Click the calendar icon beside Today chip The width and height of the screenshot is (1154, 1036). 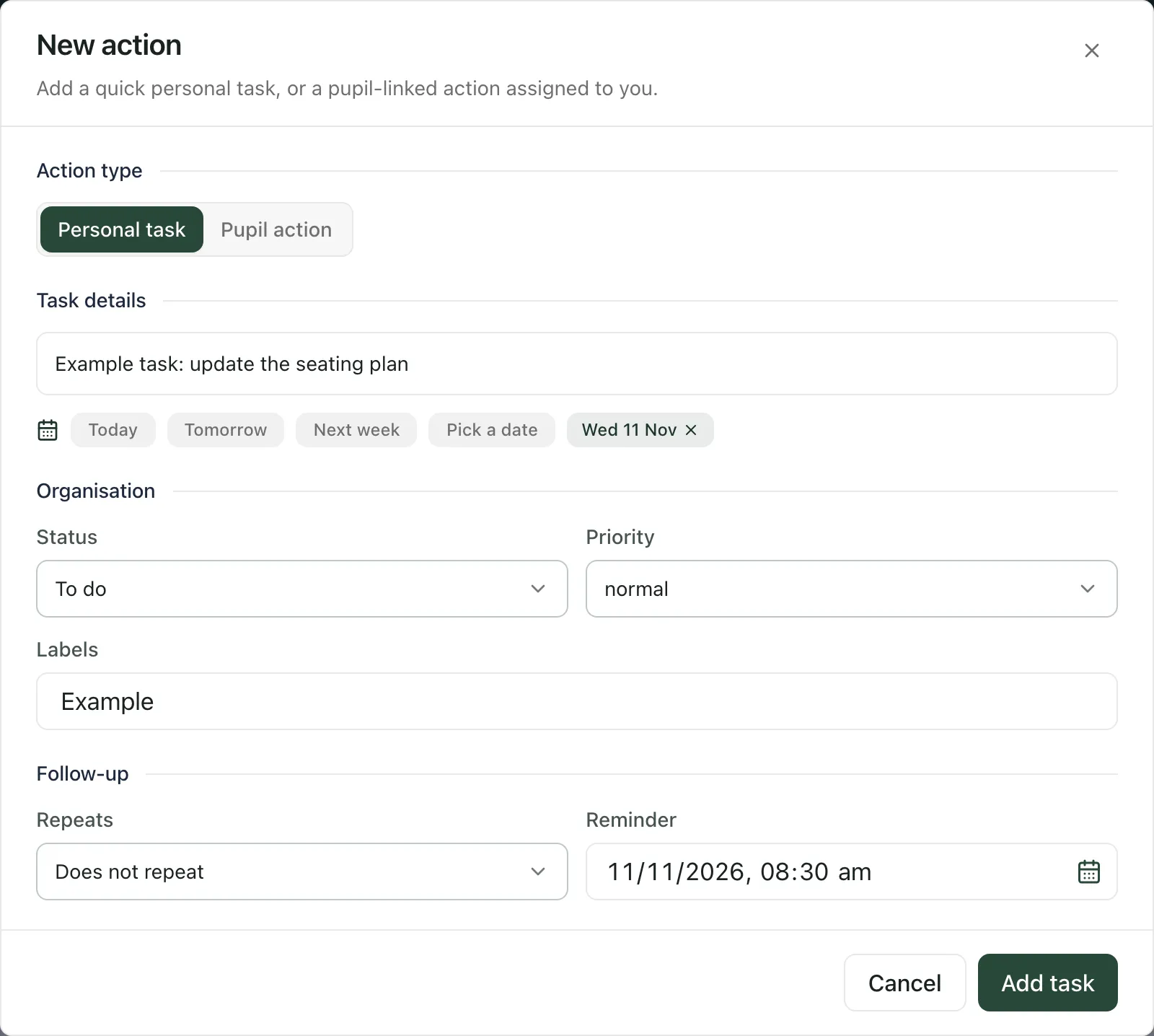pos(48,430)
